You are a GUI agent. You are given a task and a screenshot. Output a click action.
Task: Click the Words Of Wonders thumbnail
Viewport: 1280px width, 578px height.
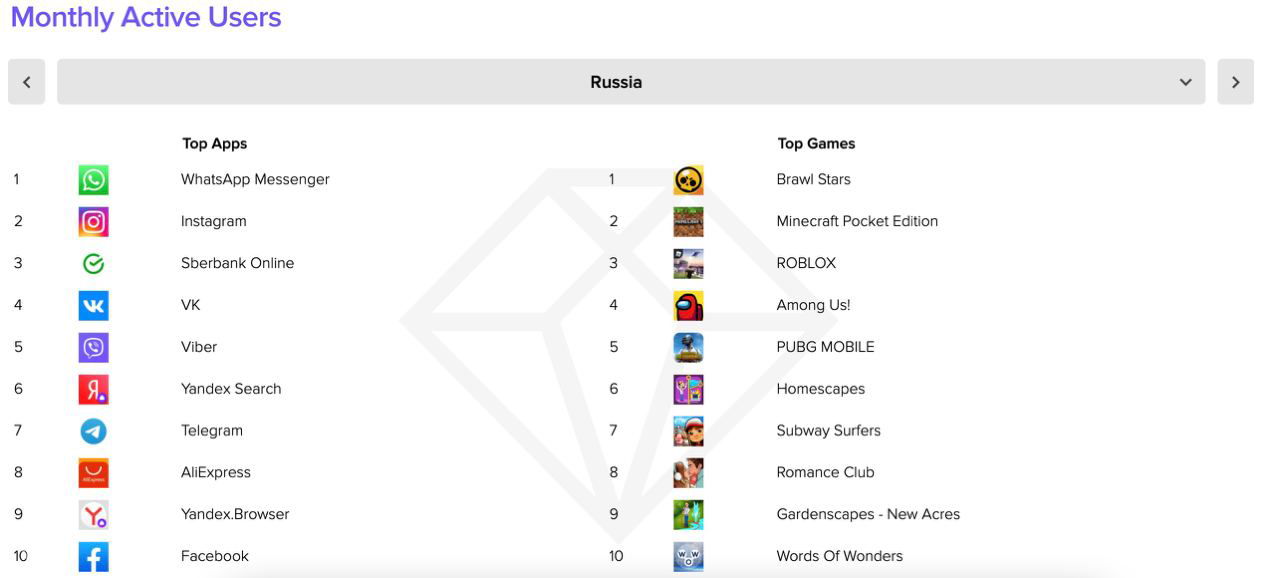click(688, 557)
